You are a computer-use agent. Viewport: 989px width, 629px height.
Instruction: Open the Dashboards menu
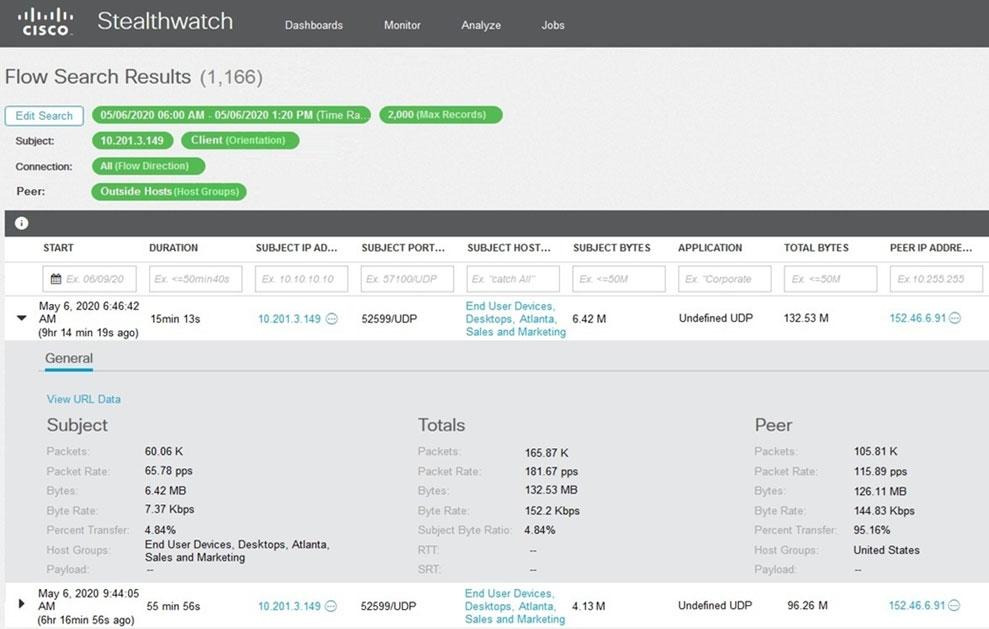pyautogui.click(x=313, y=25)
